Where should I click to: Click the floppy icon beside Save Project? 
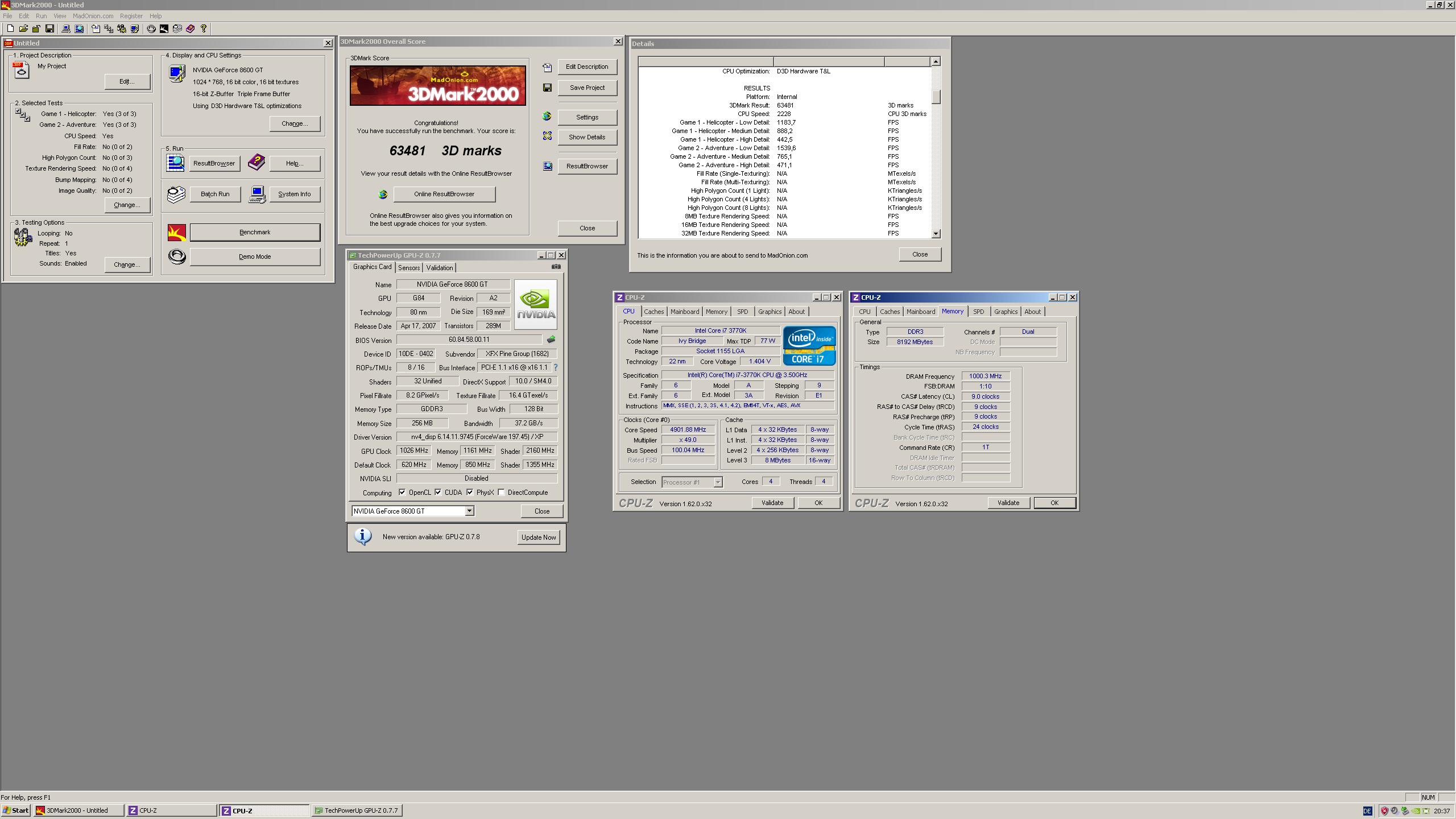pos(547,88)
